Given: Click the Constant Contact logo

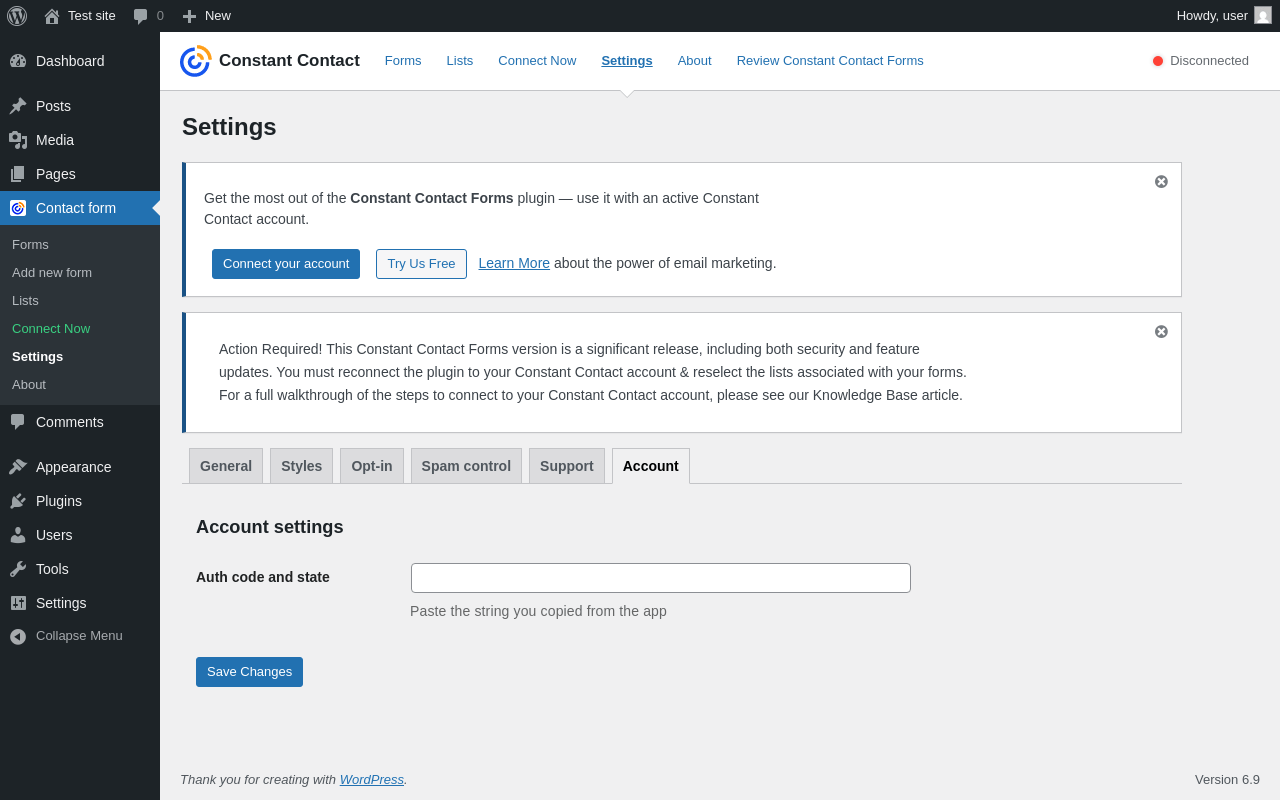Looking at the screenshot, I should pos(195,61).
